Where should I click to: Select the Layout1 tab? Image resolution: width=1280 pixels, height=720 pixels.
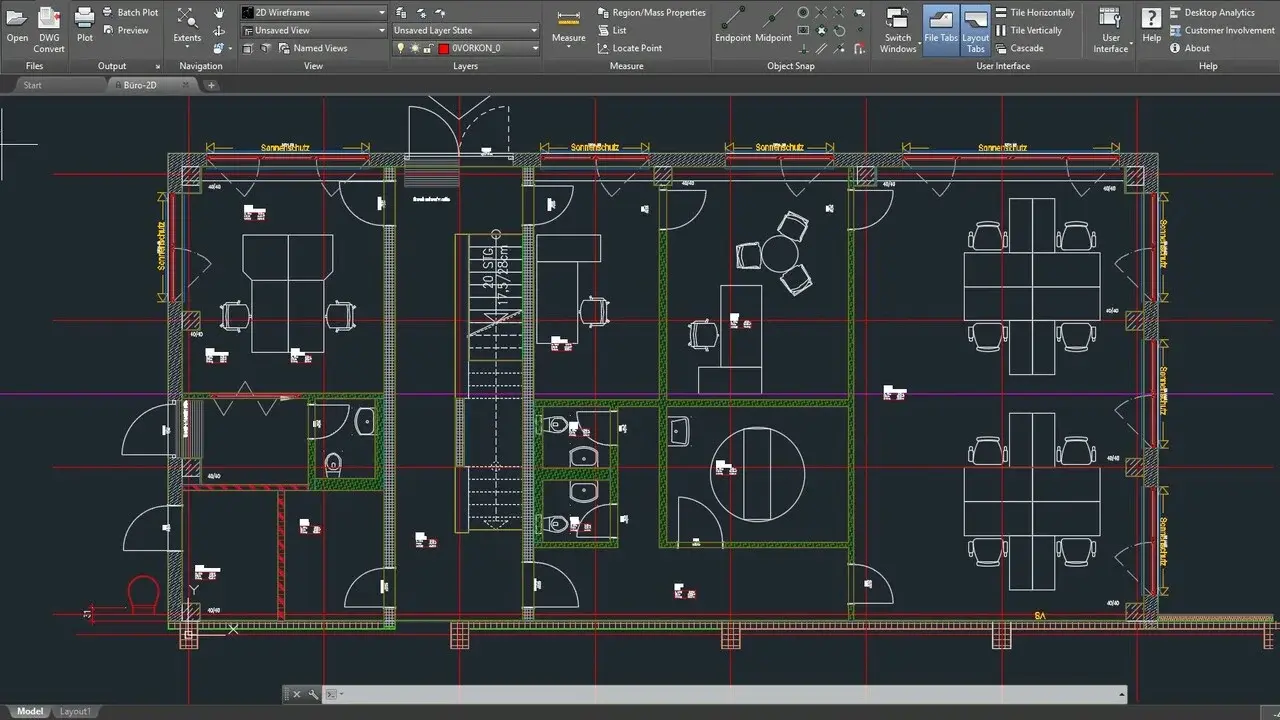point(75,711)
